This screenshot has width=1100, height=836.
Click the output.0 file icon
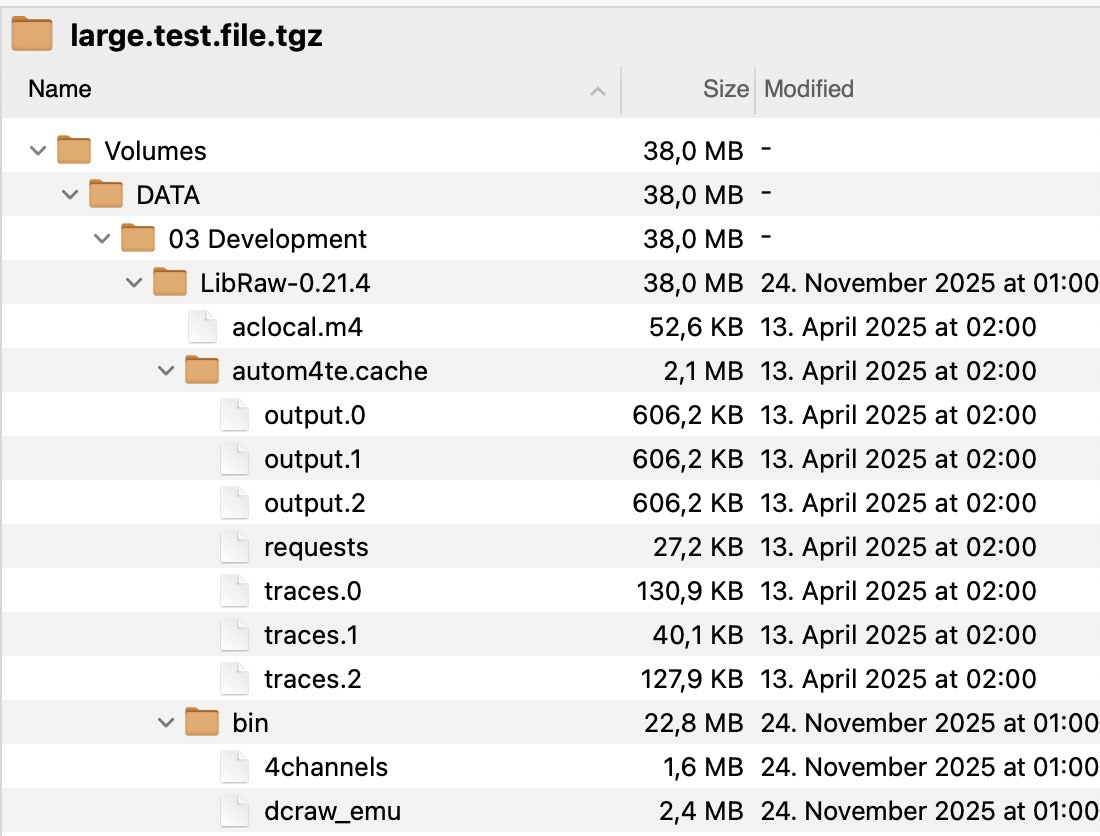234,414
